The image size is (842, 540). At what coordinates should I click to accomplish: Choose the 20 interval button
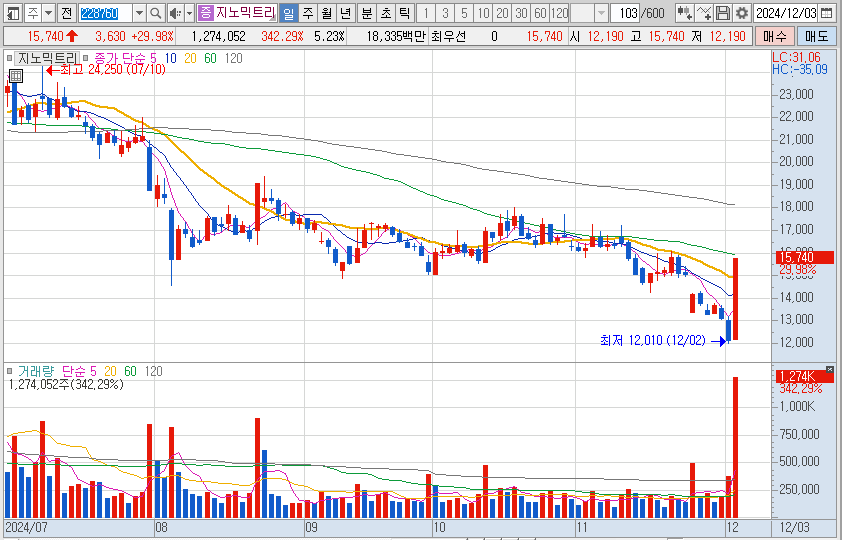pyautogui.click(x=503, y=12)
